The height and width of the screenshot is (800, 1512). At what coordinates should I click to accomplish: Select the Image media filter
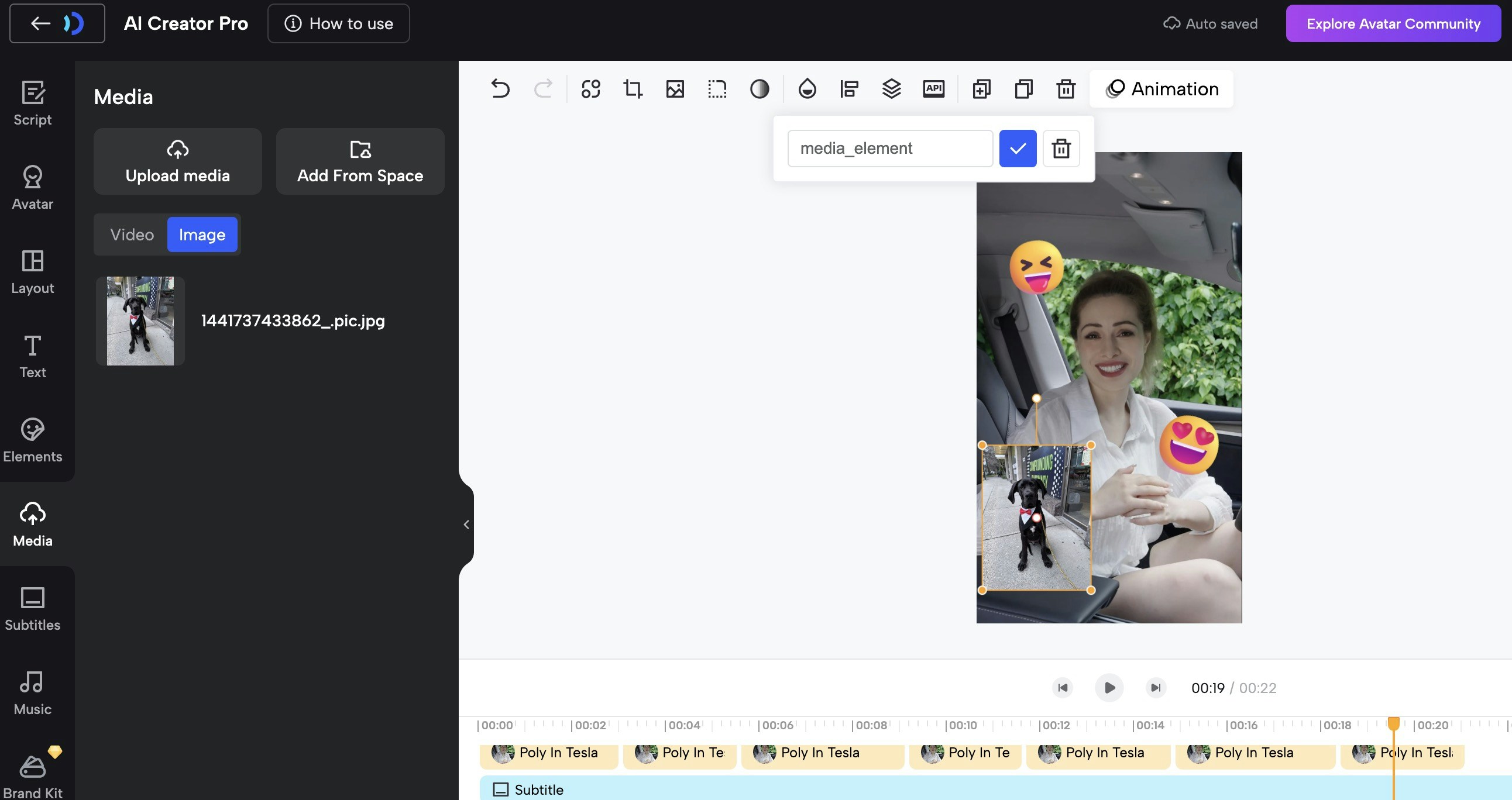click(202, 235)
